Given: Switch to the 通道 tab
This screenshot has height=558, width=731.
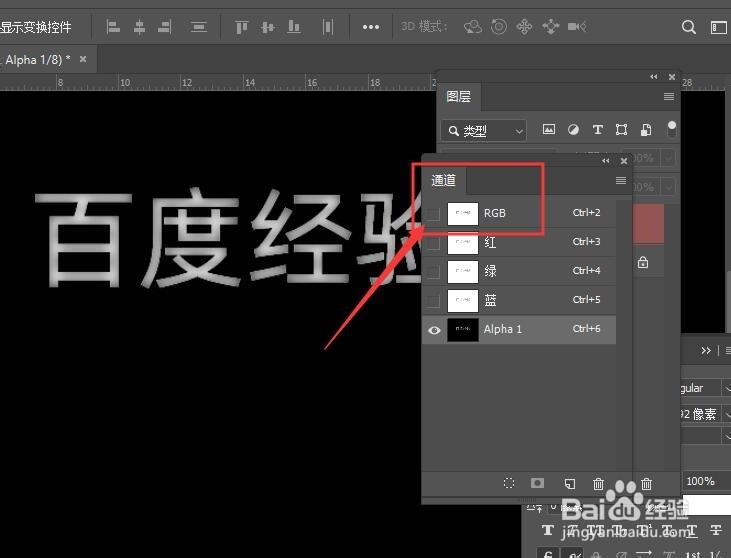Looking at the screenshot, I should (x=443, y=180).
